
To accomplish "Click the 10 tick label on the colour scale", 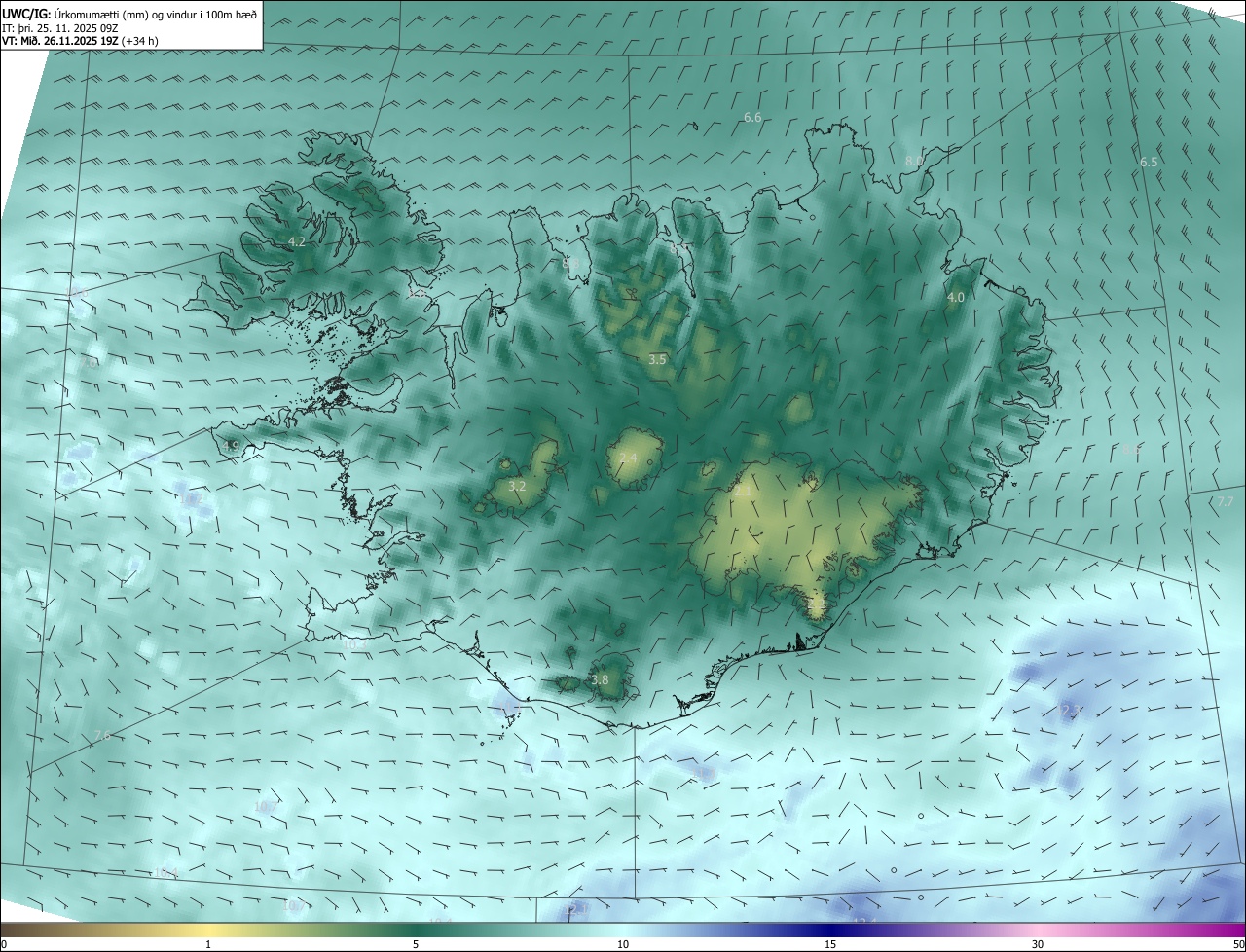I will pyautogui.click(x=623, y=944).
